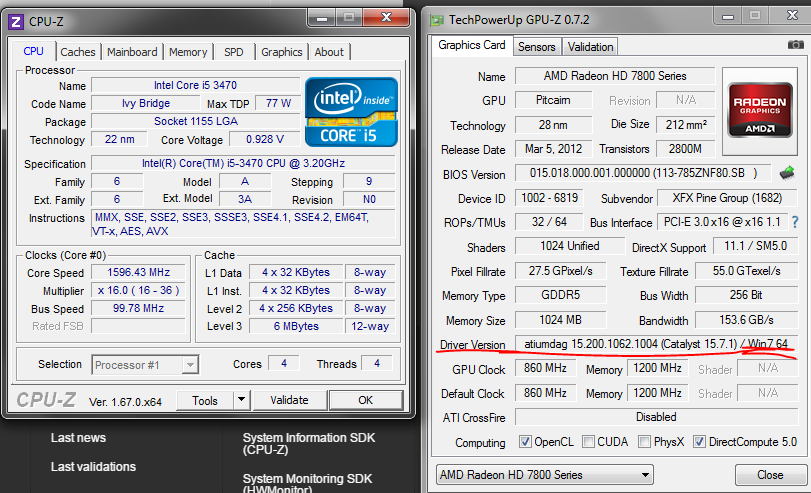Viewport: 811px width, 493px height.
Task: Switch to the CPU tab in CPU-Z
Action: [x=34, y=52]
